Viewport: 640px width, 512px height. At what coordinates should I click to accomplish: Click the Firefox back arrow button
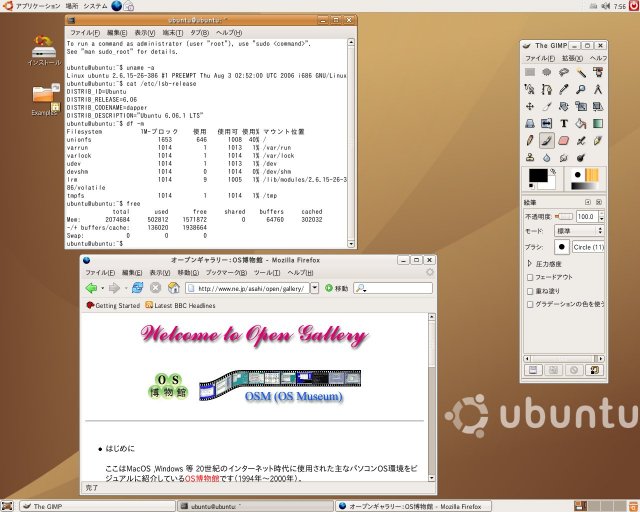[91, 288]
